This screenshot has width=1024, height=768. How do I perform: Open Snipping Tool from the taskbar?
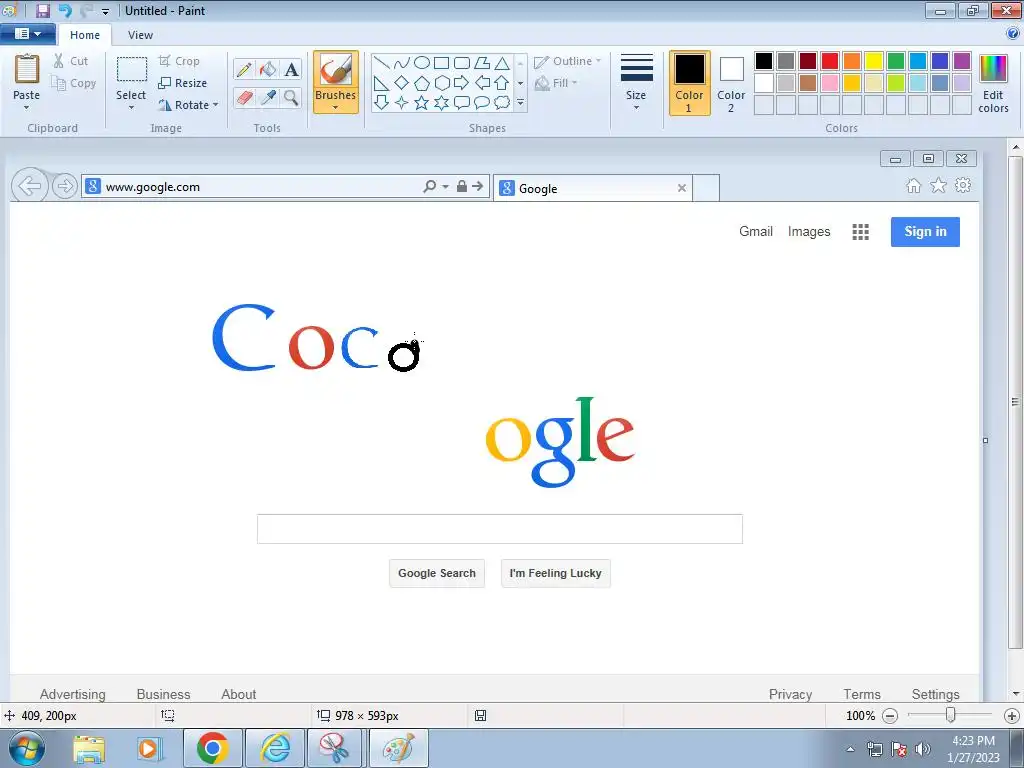coord(335,748)
